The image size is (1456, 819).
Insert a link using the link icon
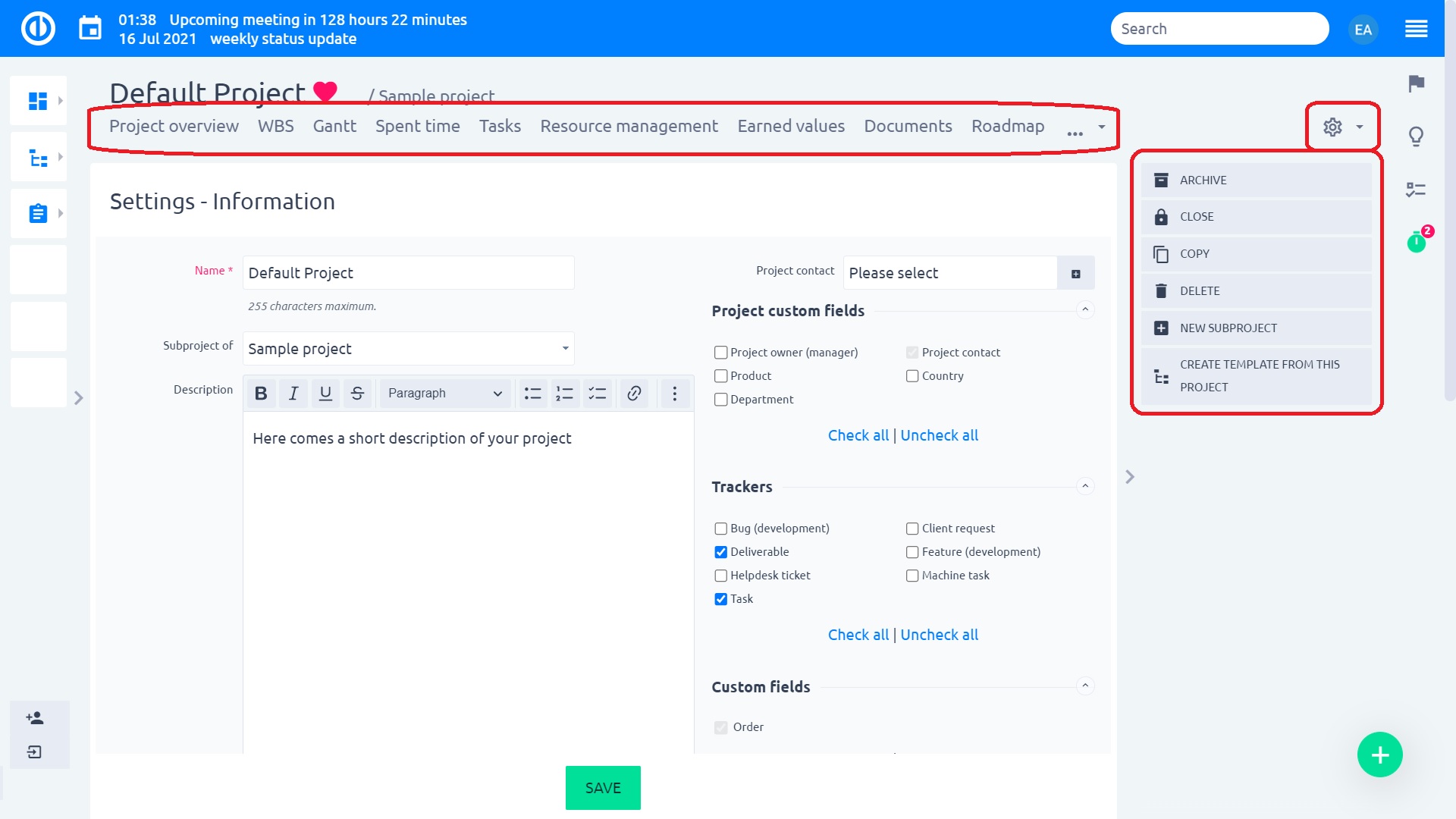pyautogui.click(x=634, y=393)
